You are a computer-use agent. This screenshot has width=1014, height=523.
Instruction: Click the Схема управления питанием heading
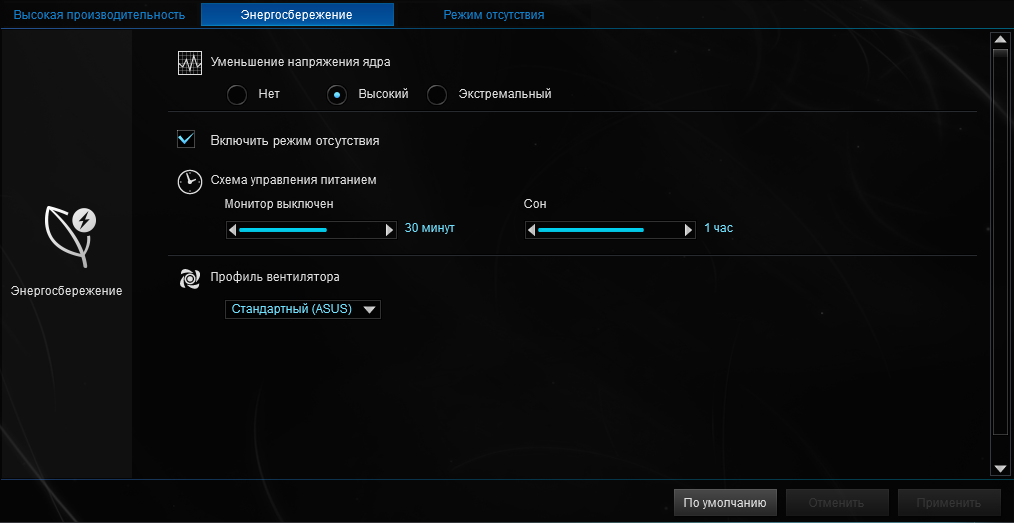tap(294, 180)
